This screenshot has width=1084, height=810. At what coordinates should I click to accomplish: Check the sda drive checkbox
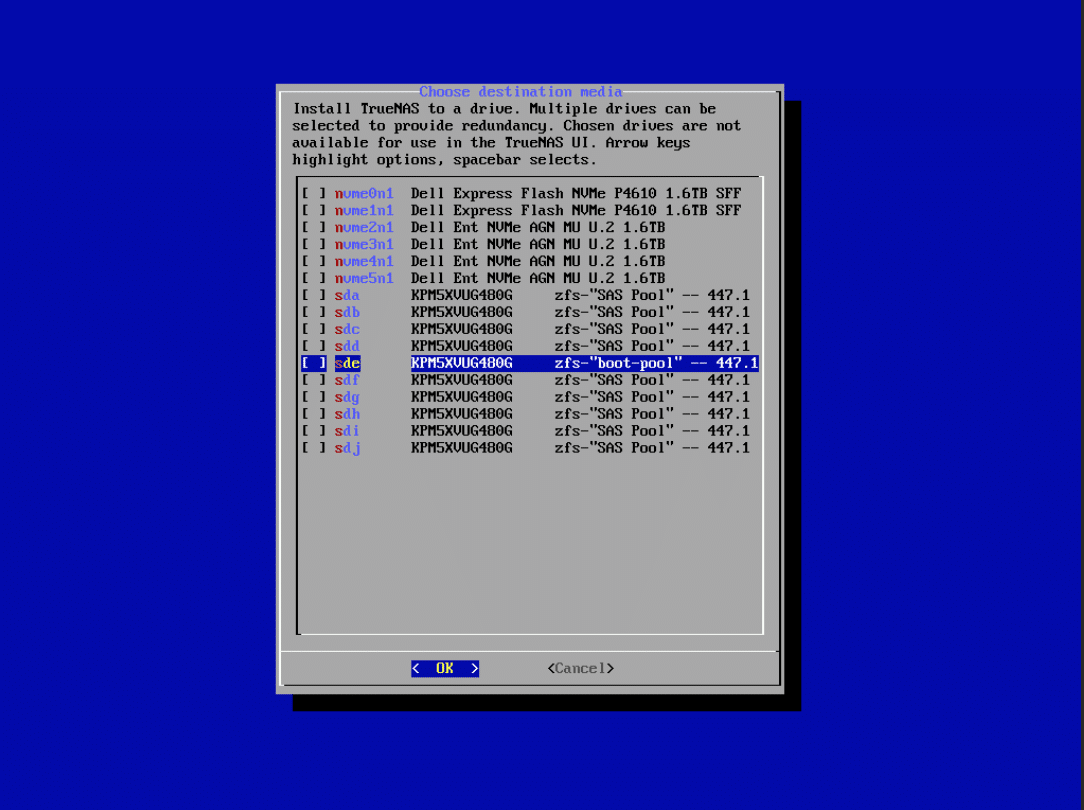(313, 295)
